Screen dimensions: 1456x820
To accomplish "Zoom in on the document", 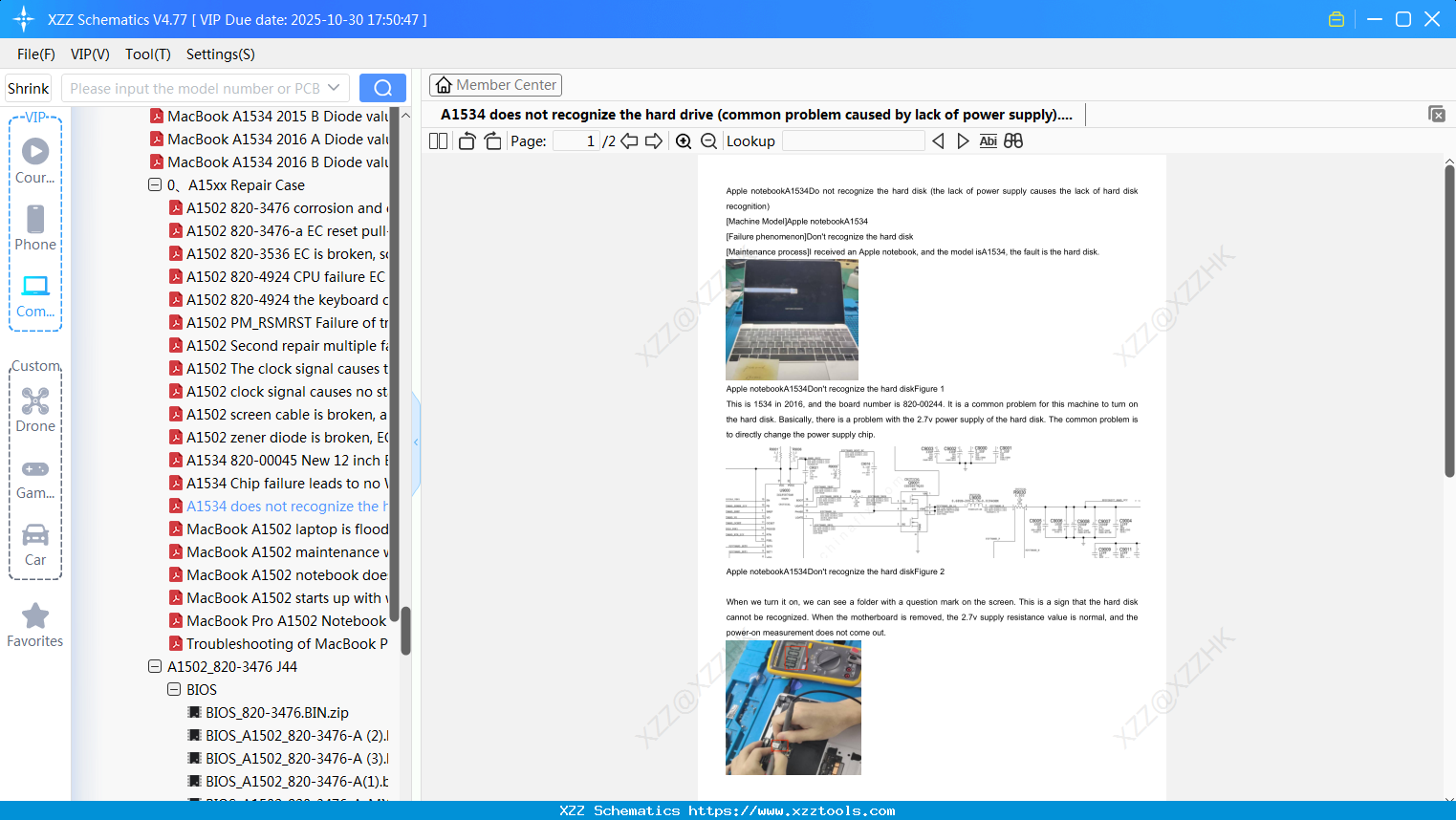I will coord(684,140).
